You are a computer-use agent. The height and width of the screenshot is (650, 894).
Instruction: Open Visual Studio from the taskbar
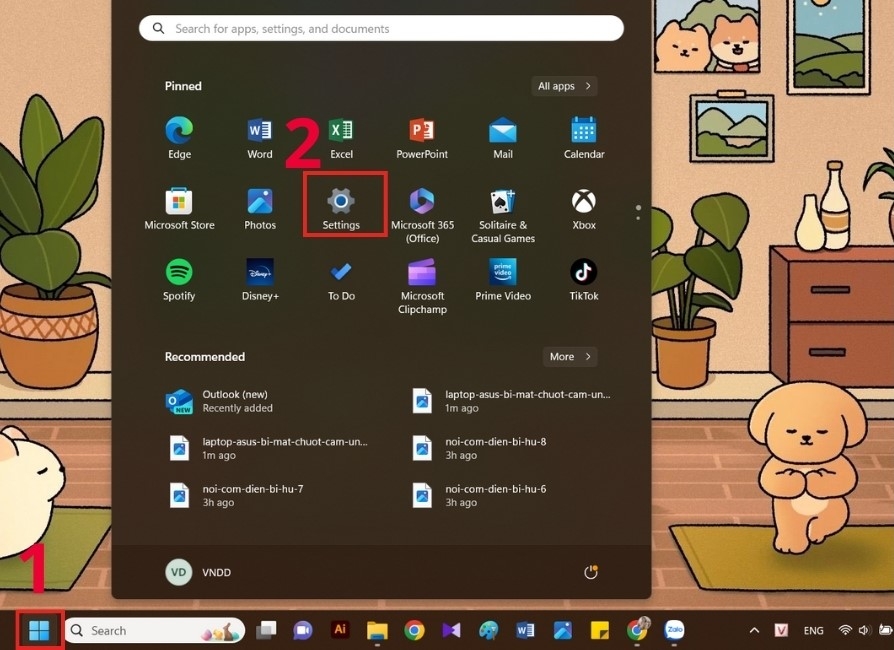pyautogui.click(x=451, y=630)
